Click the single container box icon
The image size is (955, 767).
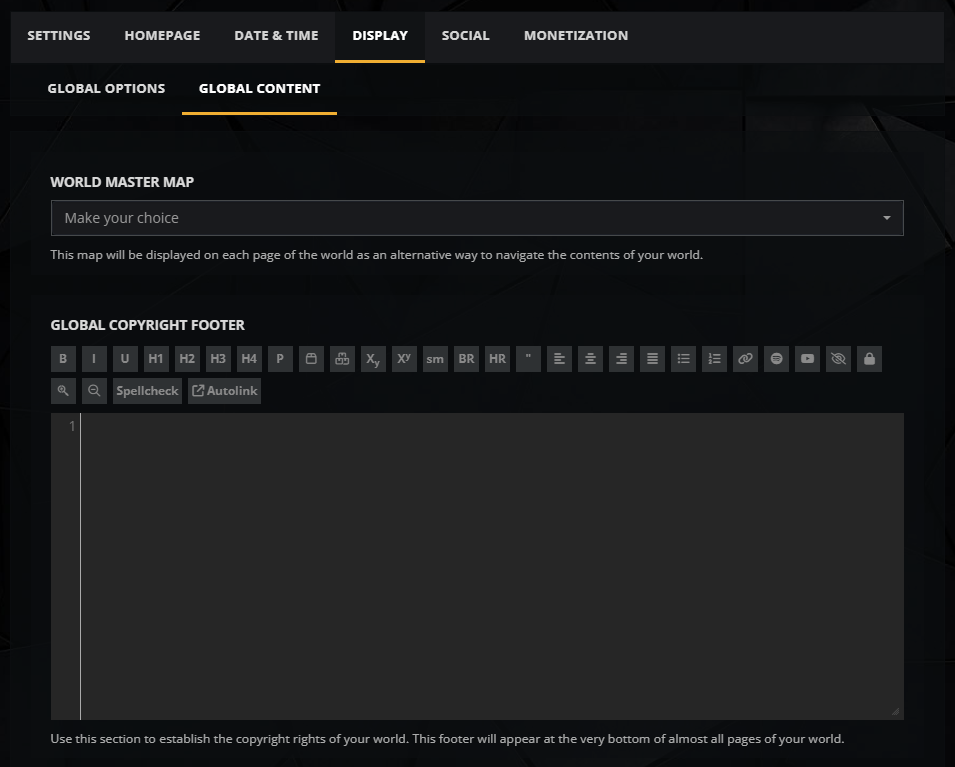[311, 359]
